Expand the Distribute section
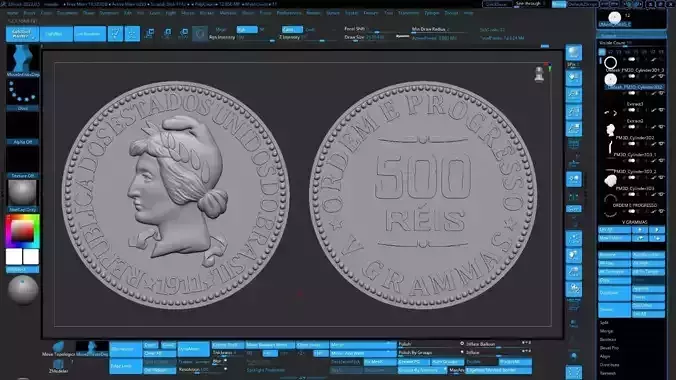Image resolution: width=676 pixels, height=380 pixels. (x=609, y=365)
